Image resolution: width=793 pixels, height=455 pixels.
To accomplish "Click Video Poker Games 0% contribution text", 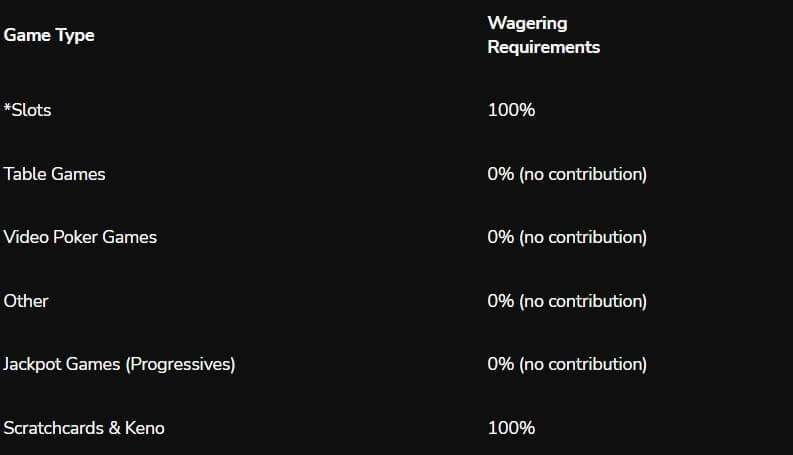I will tap(567, 237).
